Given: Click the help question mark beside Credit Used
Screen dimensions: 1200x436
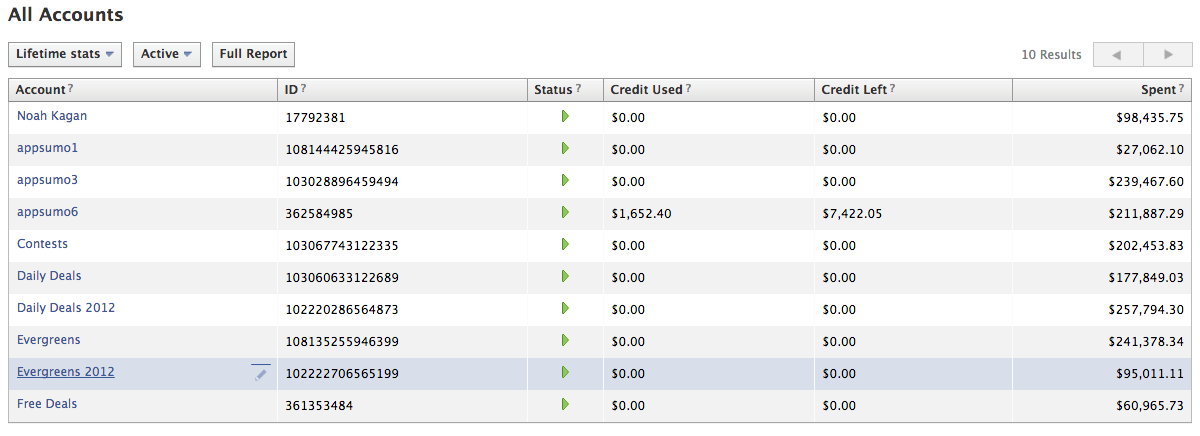Looking at the screenshot, I should tap(688, 89).
